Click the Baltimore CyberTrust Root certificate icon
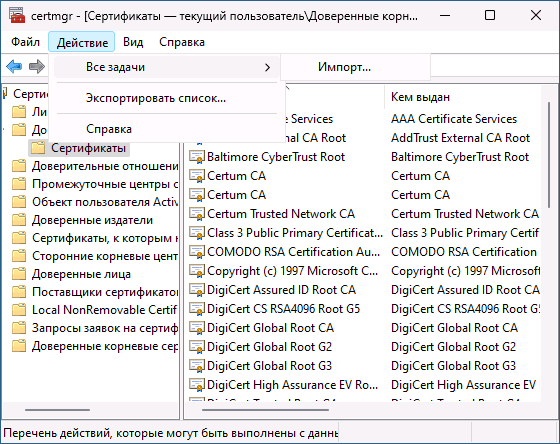The image size is (560, 444). (x=197, y=157)
